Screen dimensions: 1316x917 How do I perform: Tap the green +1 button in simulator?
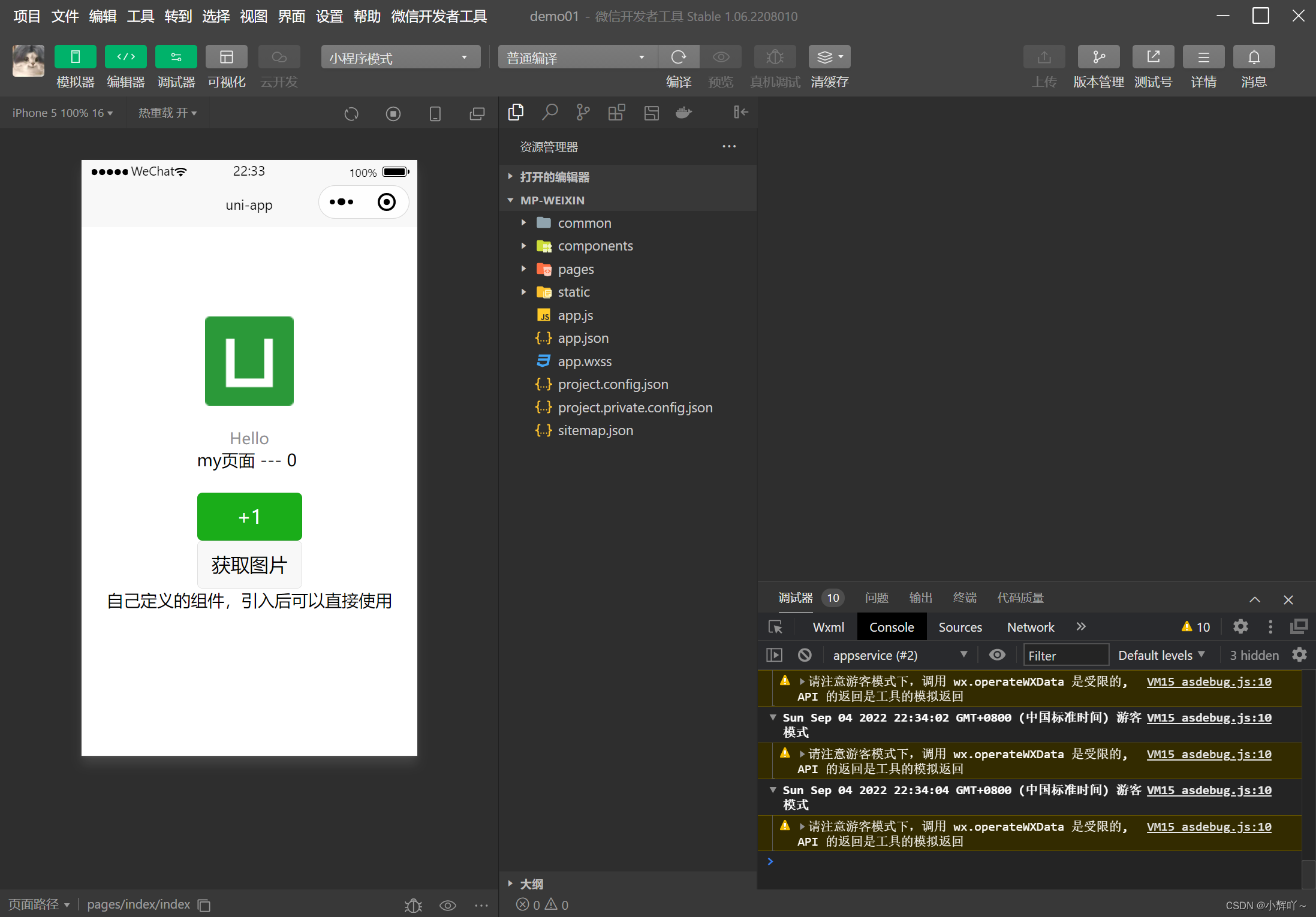click(x=249, y=517)
